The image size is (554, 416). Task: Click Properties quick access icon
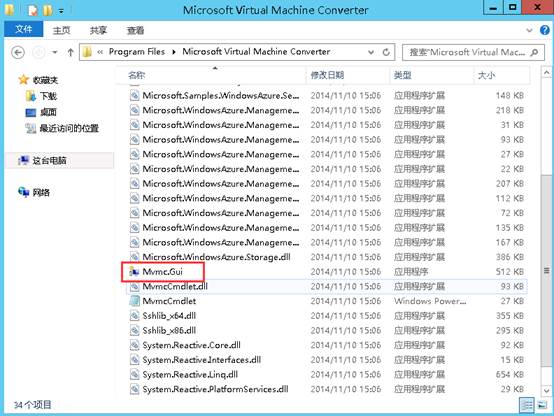tap(33, 10)
